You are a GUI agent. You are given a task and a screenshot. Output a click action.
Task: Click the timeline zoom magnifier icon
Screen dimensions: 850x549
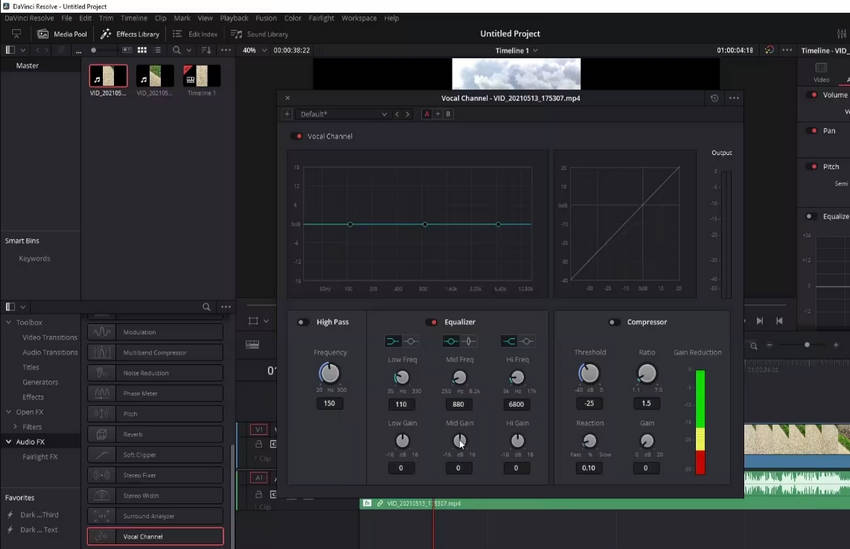[754, 345]
